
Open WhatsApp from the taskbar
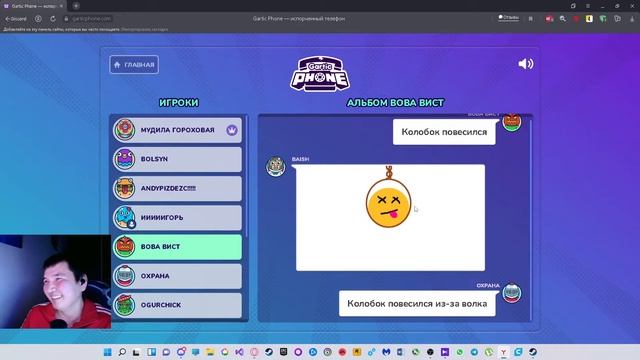460,352
